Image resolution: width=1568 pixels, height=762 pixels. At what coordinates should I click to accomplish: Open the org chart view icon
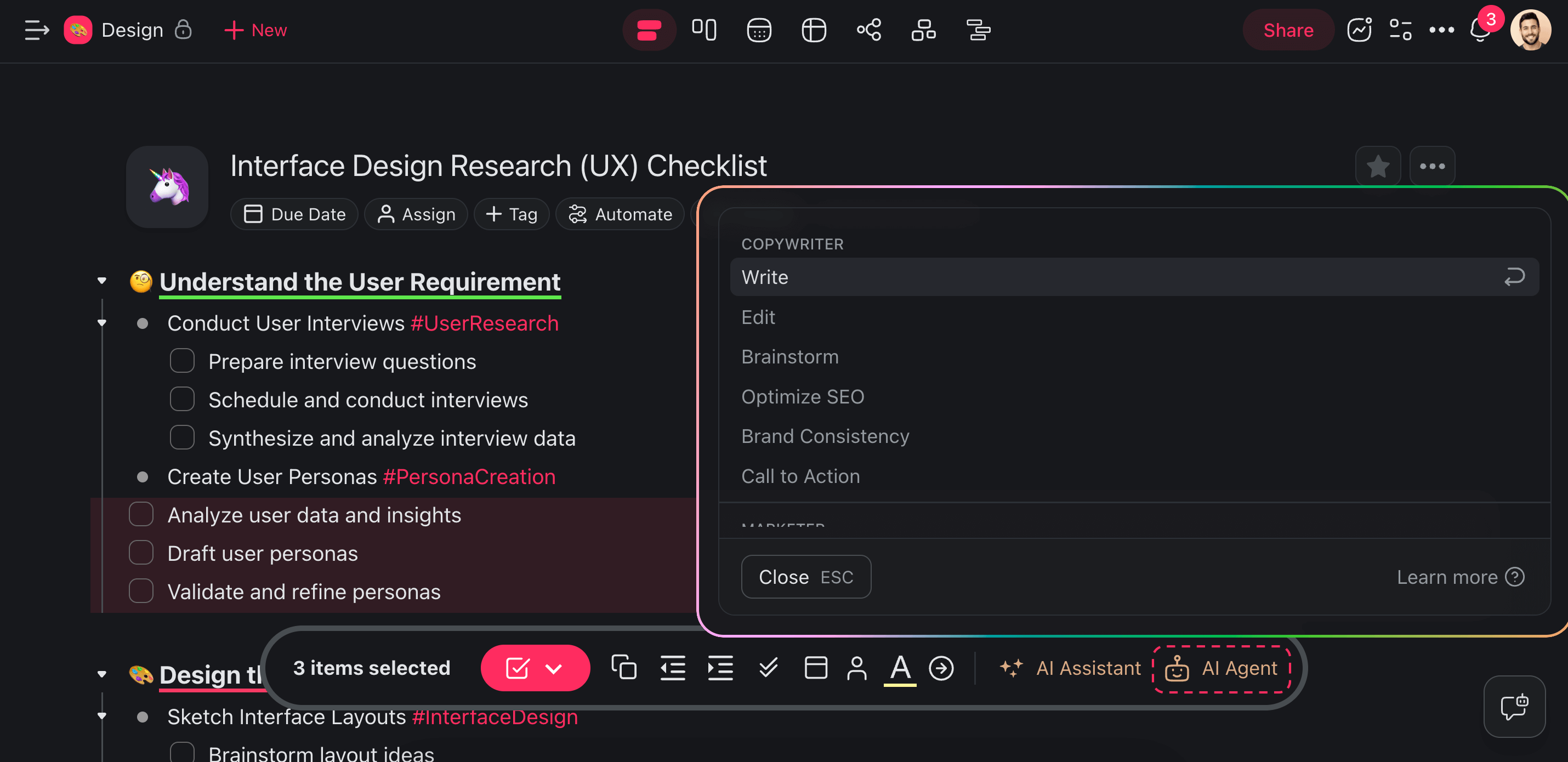click(923, 30)
